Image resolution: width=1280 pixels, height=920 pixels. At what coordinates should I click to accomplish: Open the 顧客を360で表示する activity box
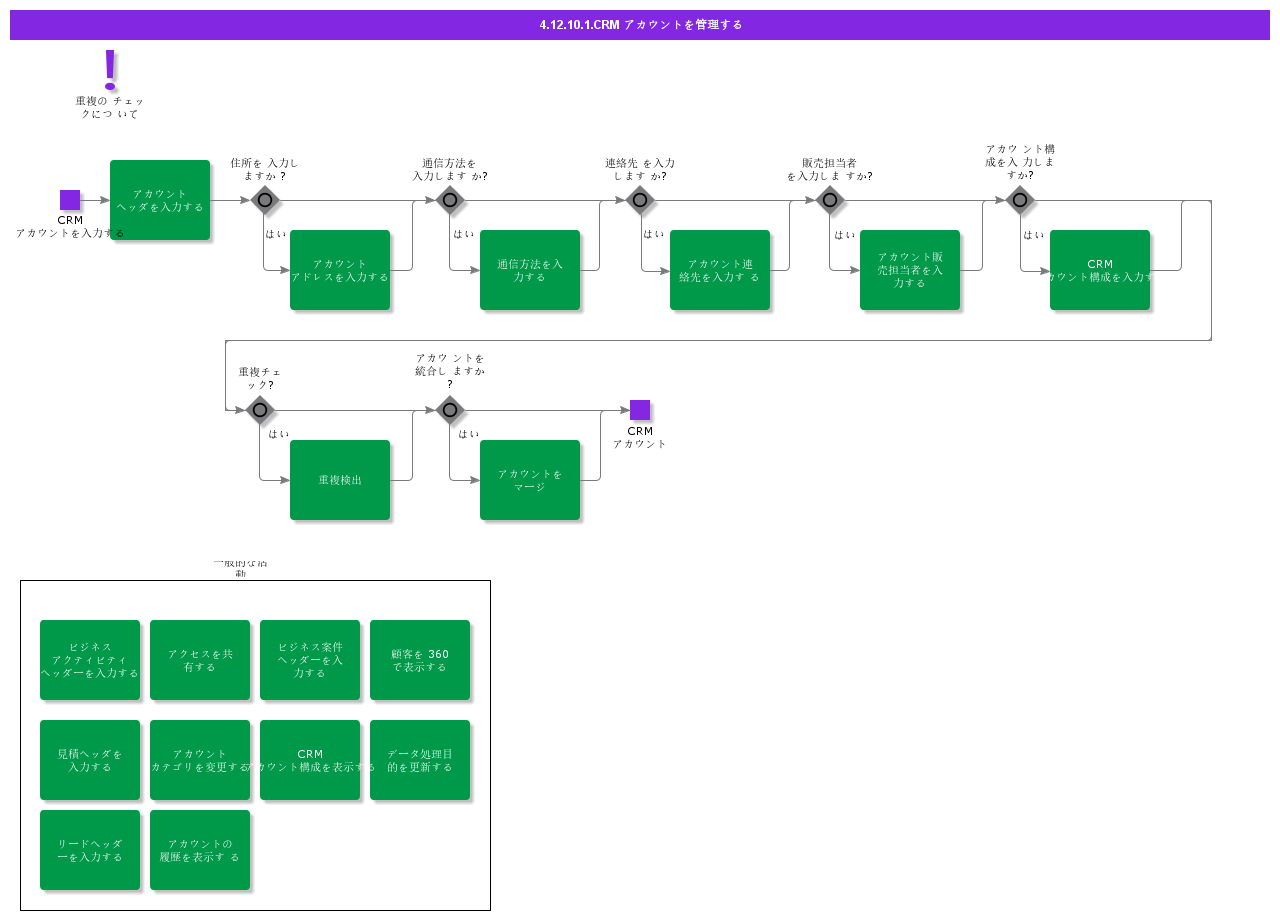(x=420, y=660)
